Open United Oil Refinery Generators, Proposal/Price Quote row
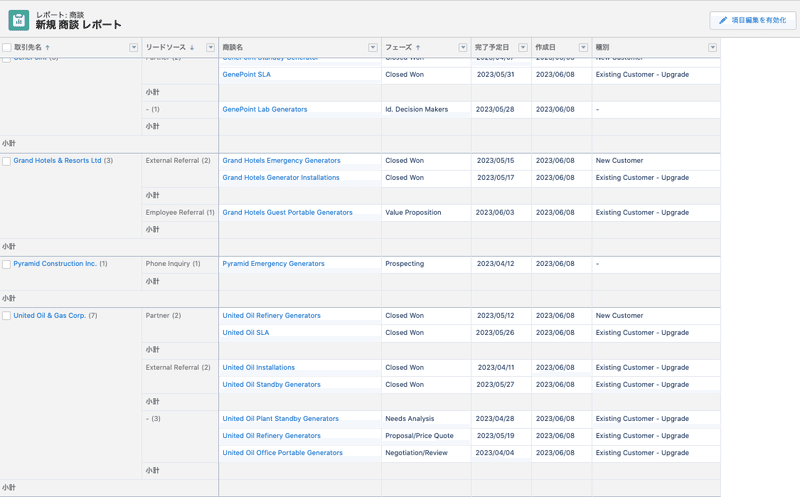800x497 pixels. click(x=271, y=436)
